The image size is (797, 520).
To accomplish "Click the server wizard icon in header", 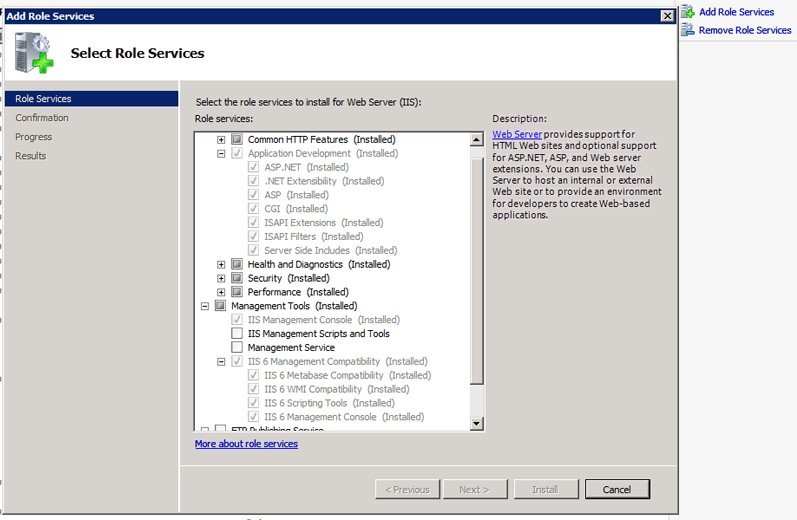I will click(x=34, y=53).
